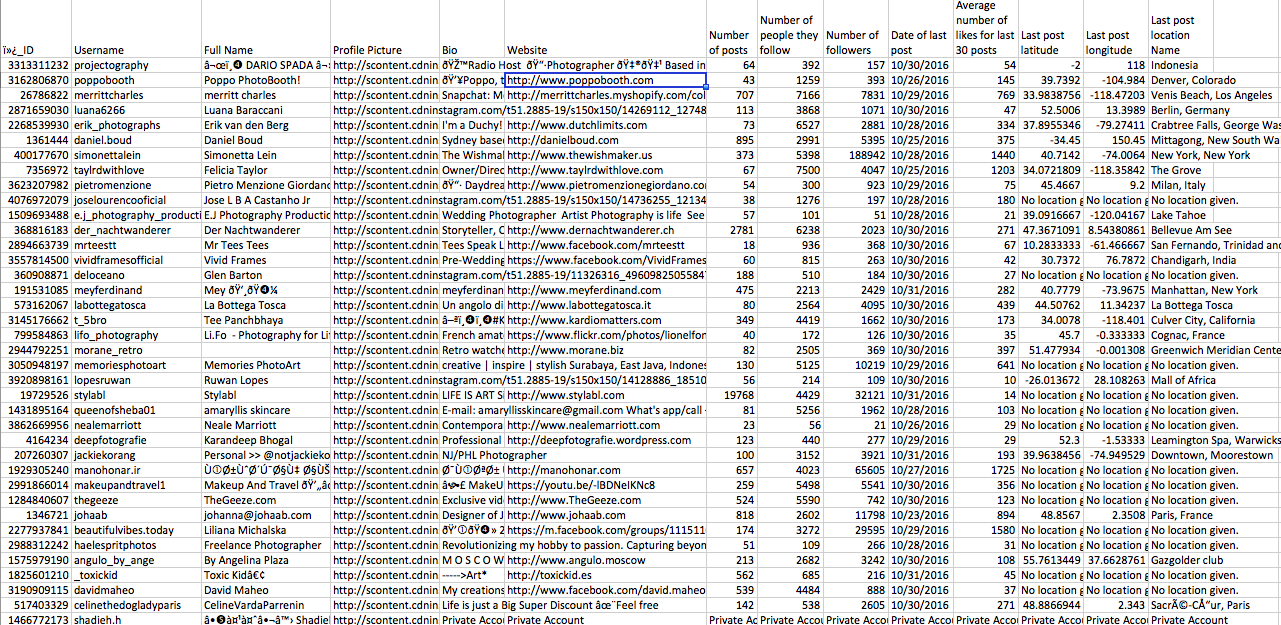Click website cell http://www.TheGeeze.com
This screenshot has height=625, width=1281.
pos(605,500)
